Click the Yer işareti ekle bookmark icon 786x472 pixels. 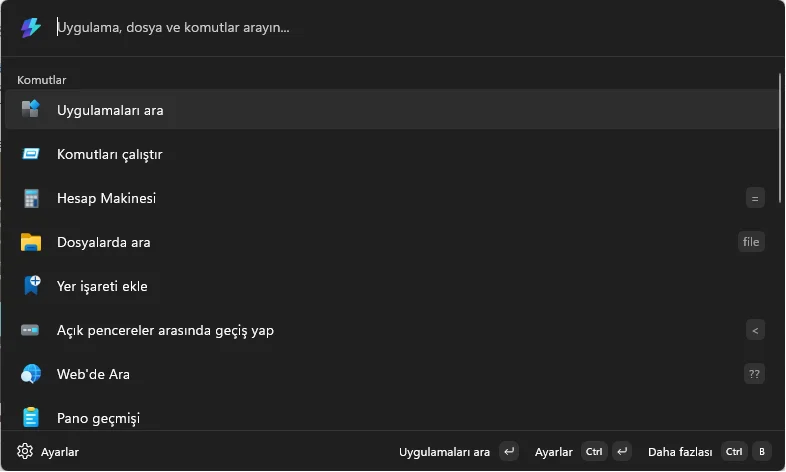pos(32,286)
